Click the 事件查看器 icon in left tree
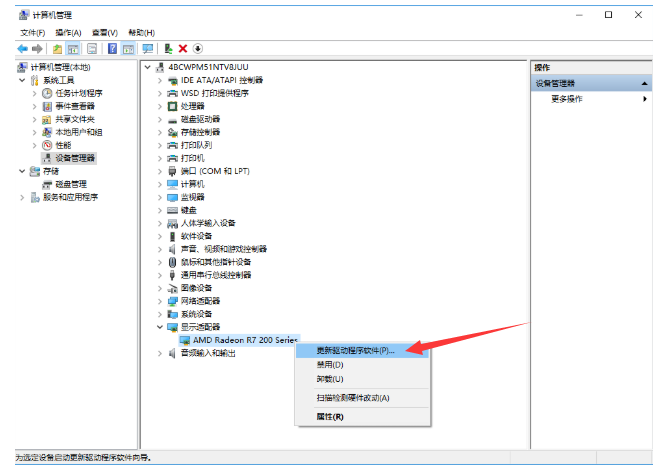664x474 pixels. 47,106
